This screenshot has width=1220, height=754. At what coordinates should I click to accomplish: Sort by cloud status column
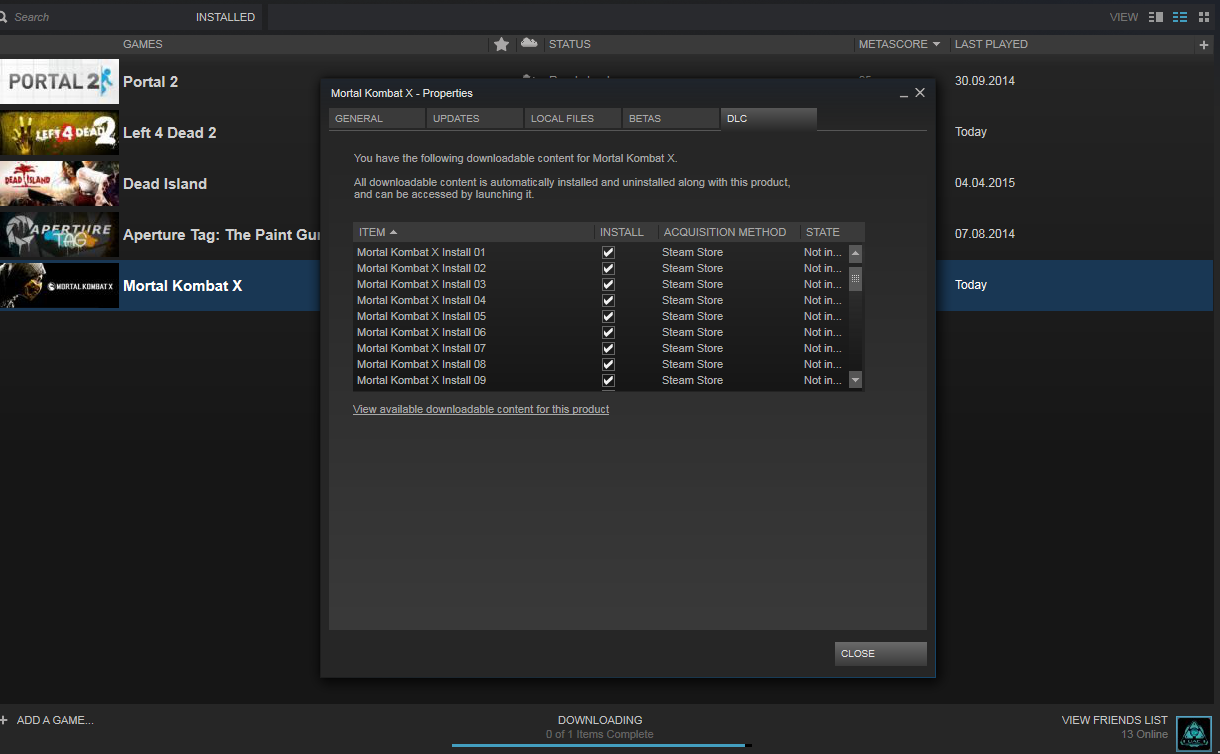click(x=529, y=43)
